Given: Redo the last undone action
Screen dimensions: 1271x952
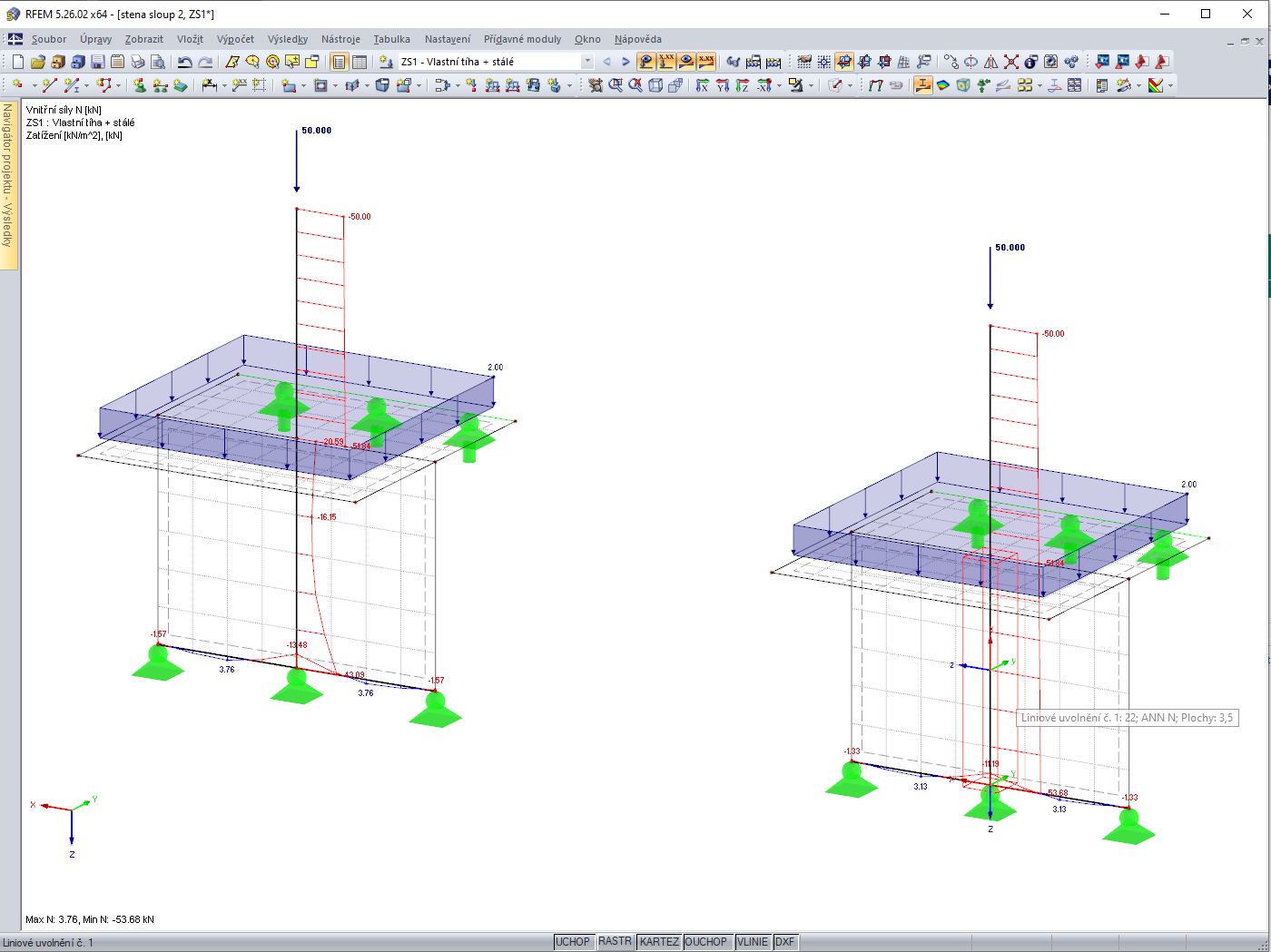Looking at the screenshot, I should coord(205,62).
